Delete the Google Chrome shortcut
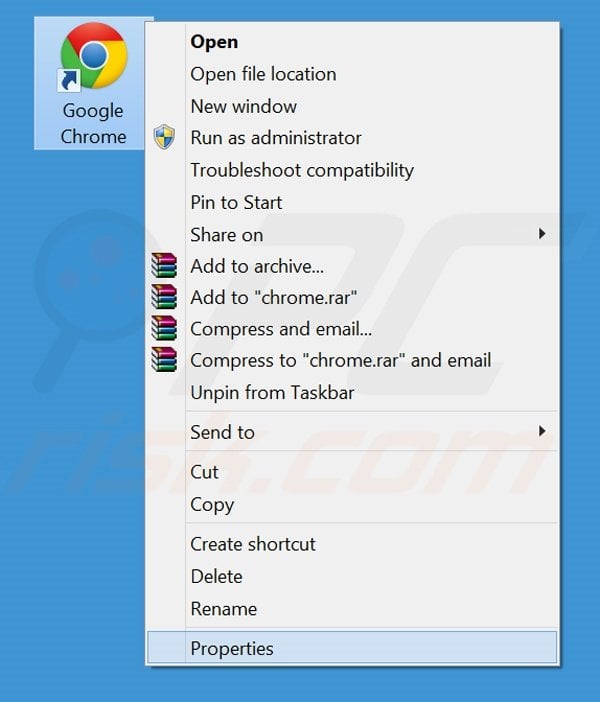Image resolution: width=600 pixels, height=702 pixels. pos(216,576)
